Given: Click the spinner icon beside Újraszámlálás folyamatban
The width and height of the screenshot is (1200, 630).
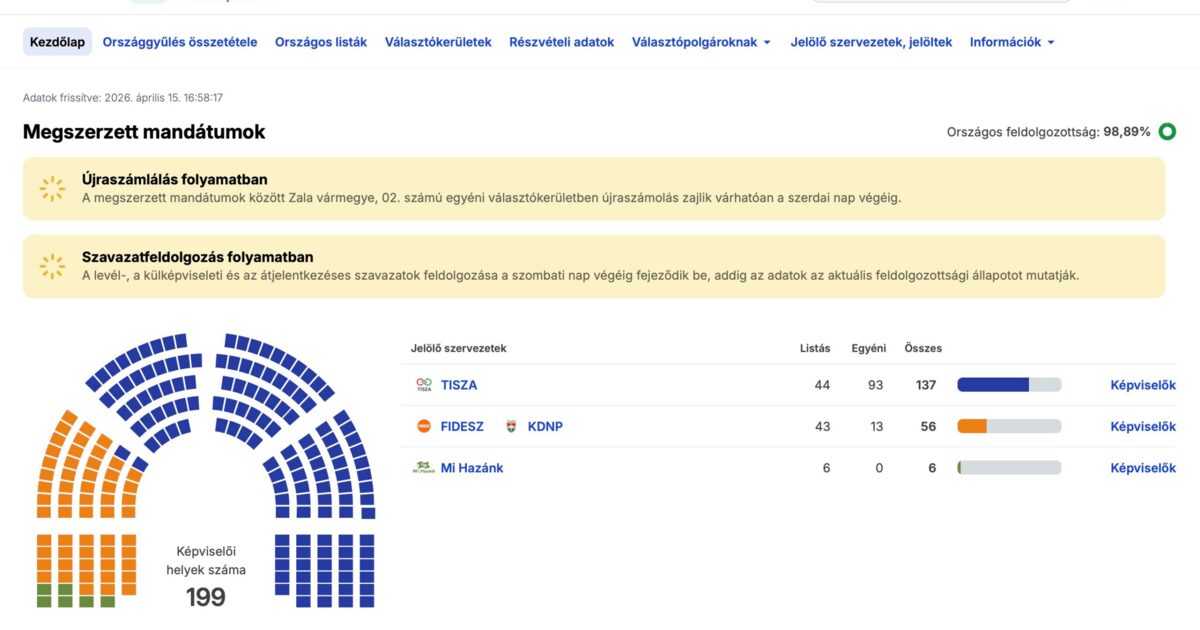Looking at the screenshot, I should (52, 188).
